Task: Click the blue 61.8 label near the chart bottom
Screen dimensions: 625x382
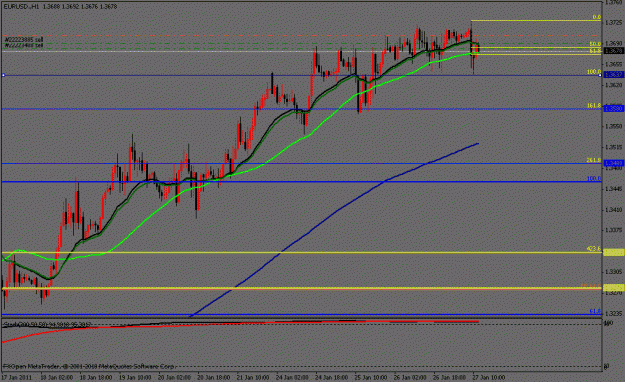Action: click(x=595, y=311)
